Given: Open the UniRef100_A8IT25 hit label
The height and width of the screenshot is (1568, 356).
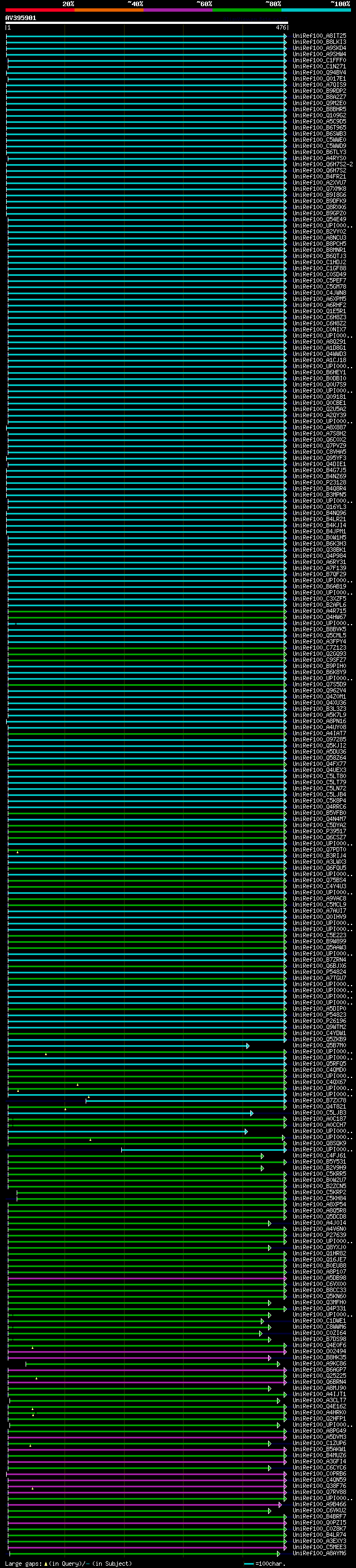Looking at the screenshot, I should click(319, 36).
